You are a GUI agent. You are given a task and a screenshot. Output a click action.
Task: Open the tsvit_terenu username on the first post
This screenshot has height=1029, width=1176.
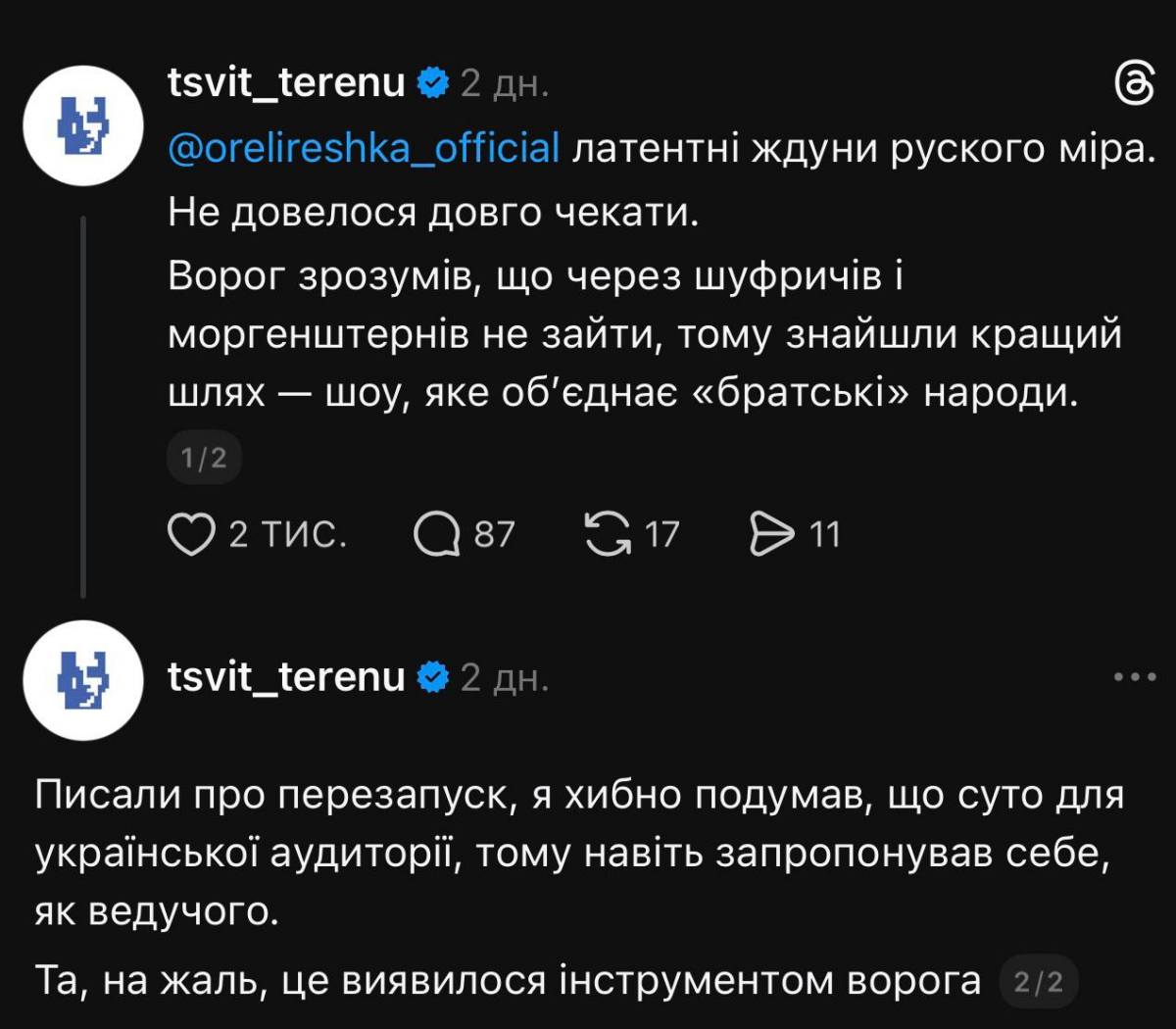(286, 83)
